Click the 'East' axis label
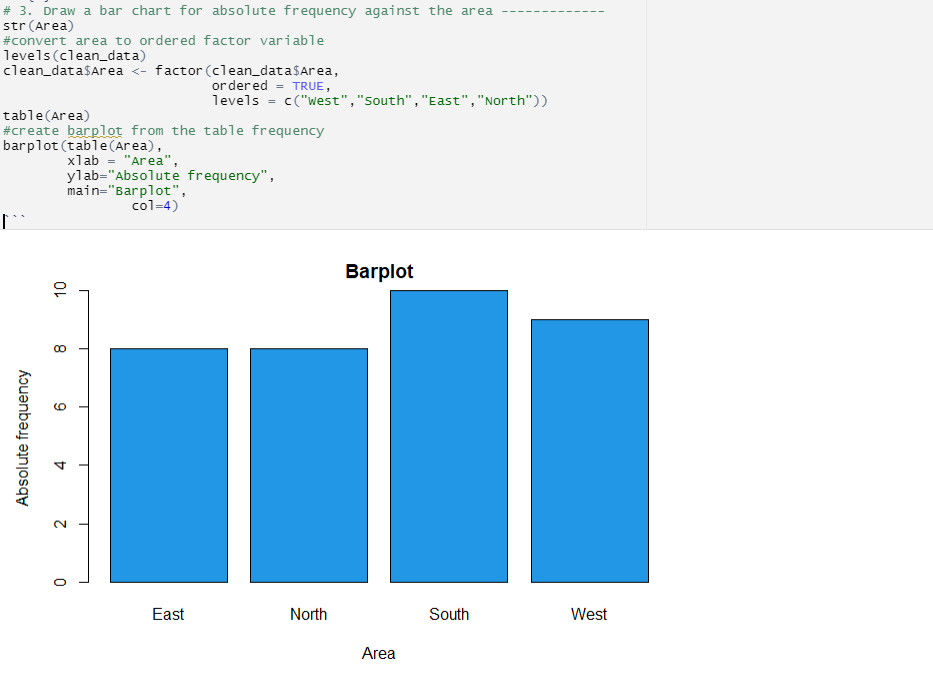This screenshot has height=685, width=933. pos(168,614)
